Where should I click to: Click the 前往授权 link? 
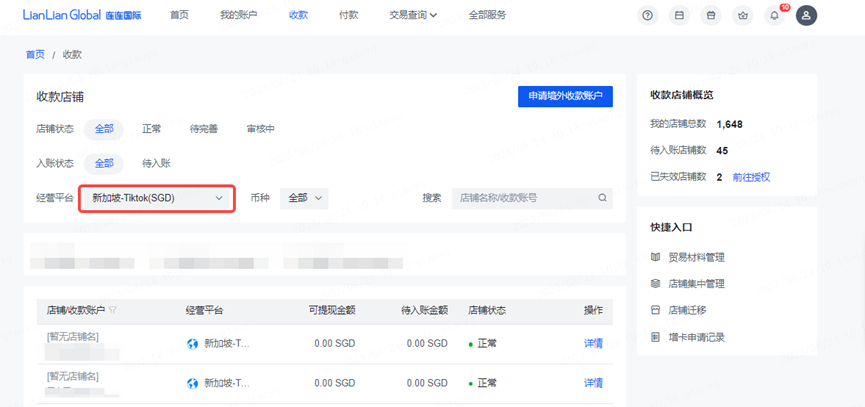coord(751,177)
